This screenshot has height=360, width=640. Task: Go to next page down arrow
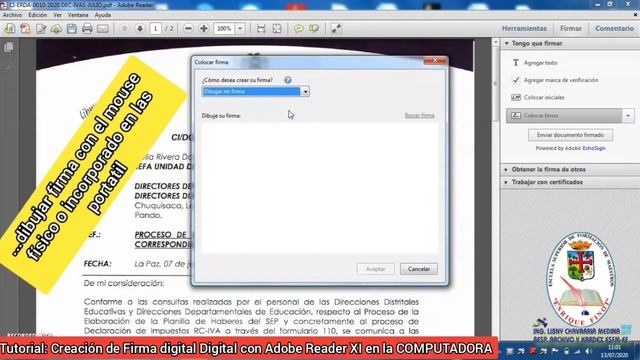click(140, 29)
